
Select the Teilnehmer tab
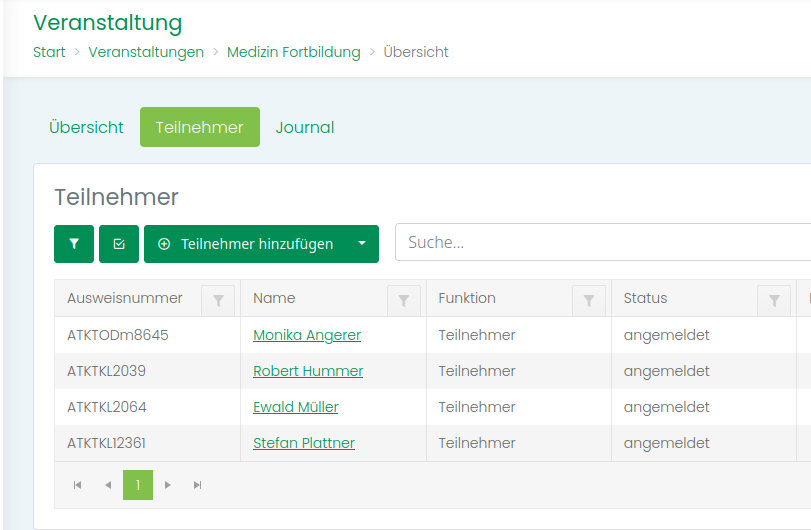point(199,127)
